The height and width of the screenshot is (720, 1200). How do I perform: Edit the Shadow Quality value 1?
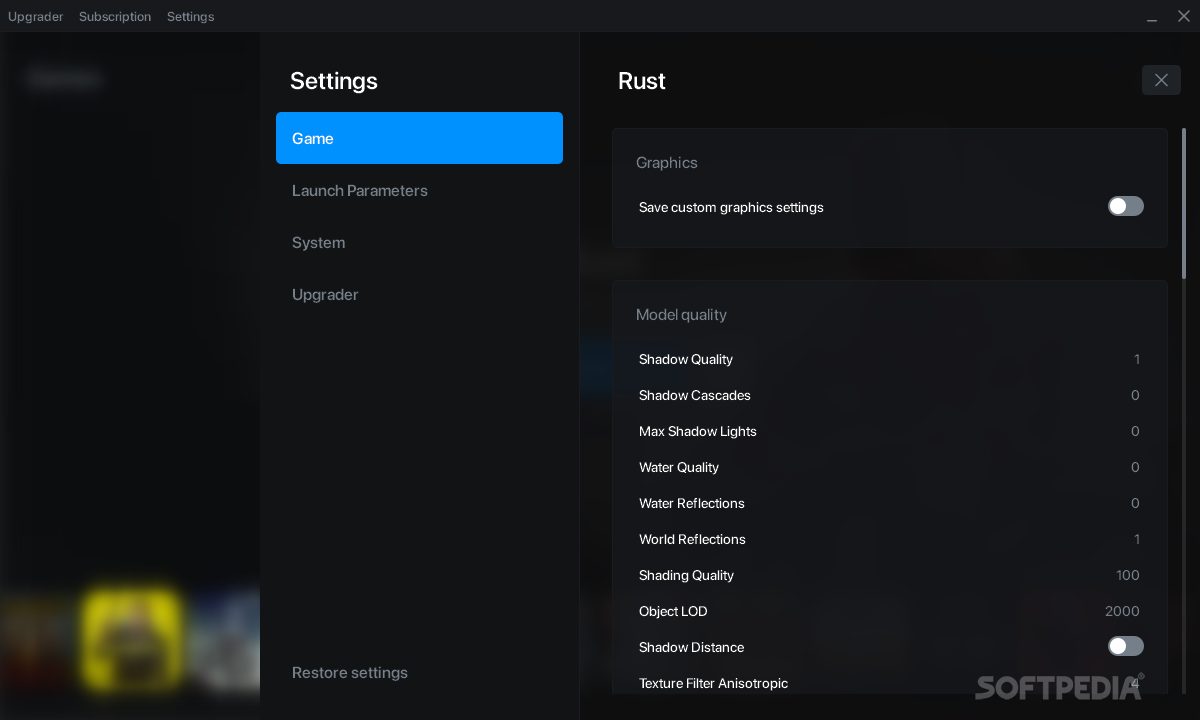tap(1137, 359)
